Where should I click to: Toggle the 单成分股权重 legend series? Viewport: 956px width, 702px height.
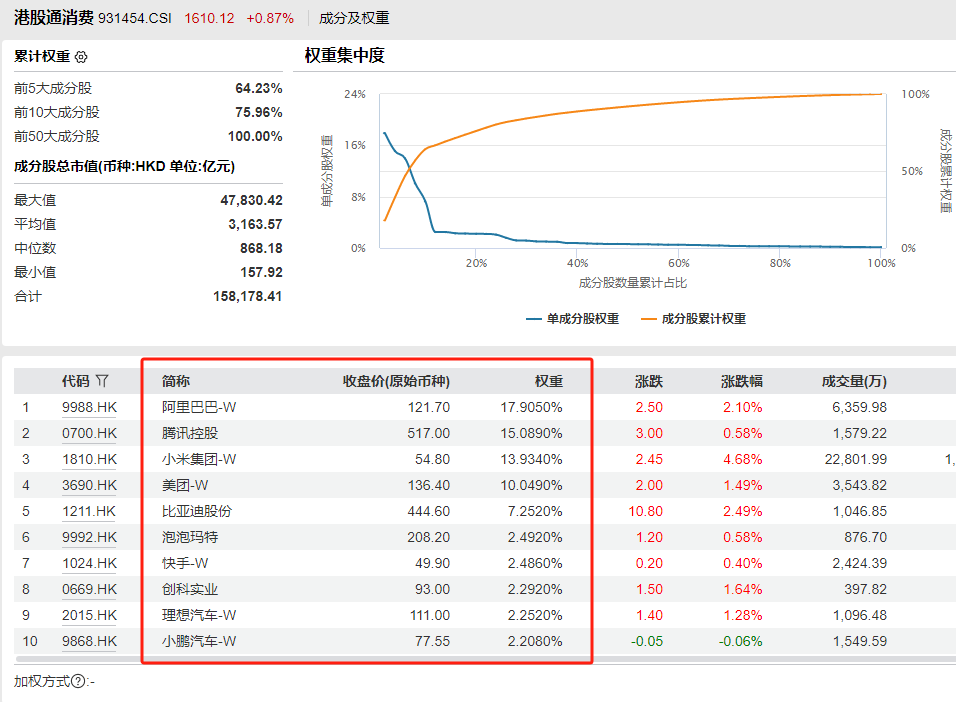[x=573, y=318]
